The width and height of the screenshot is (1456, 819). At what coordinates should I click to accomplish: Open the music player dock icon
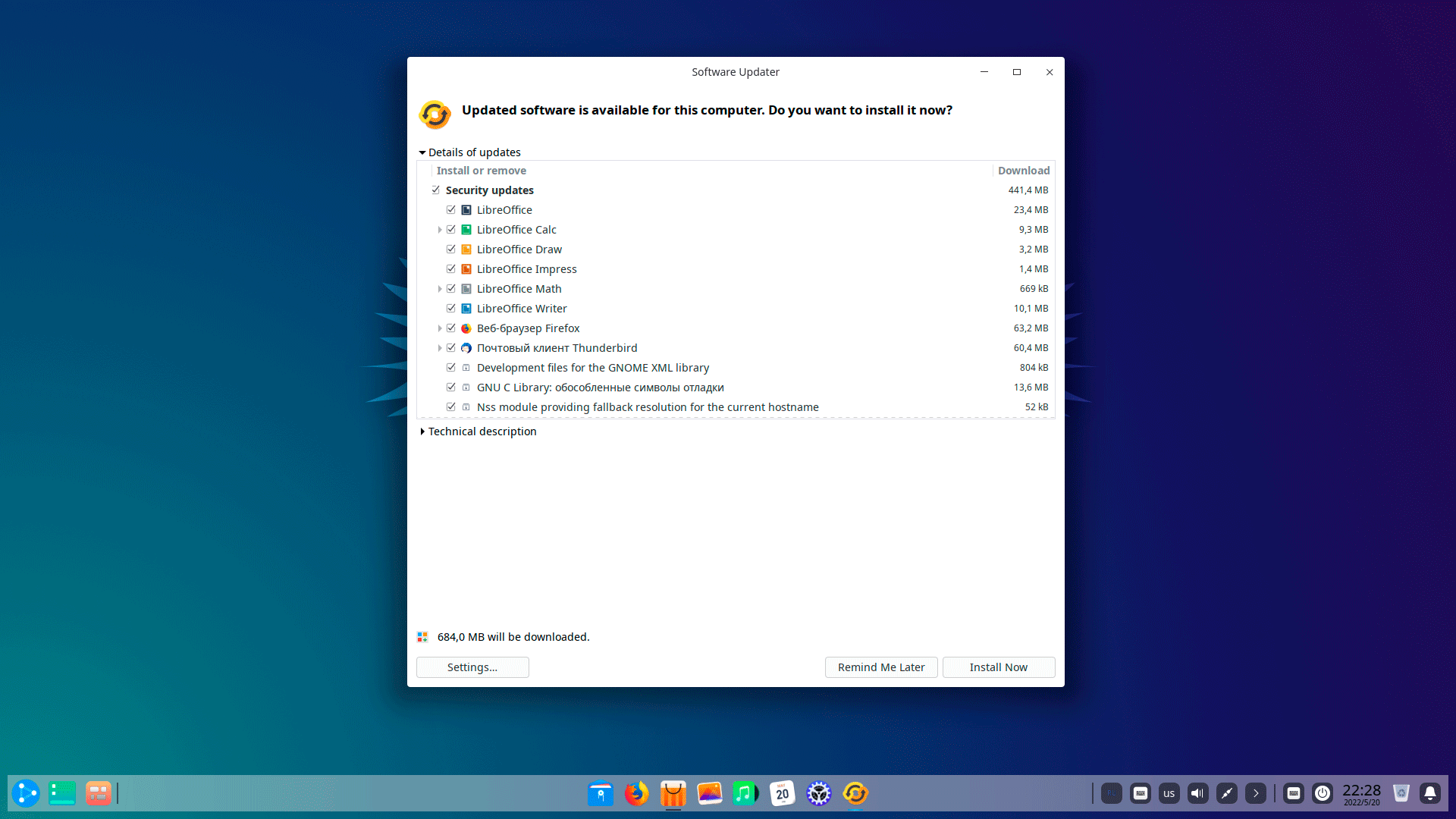[745, 793]
